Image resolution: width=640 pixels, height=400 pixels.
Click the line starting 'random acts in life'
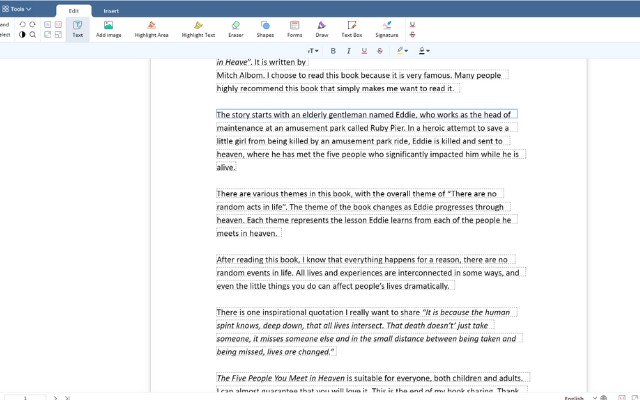tap(363, 207)
